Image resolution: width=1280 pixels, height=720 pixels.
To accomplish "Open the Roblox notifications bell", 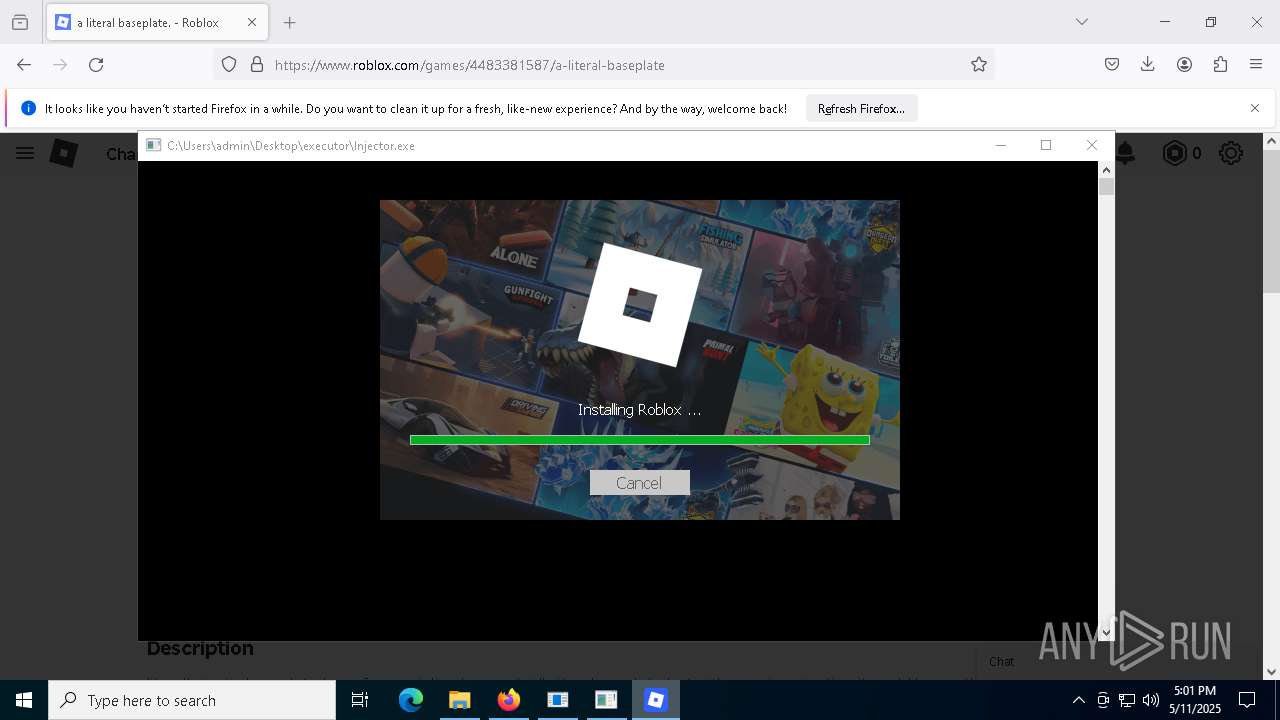I will [1126, 153].
